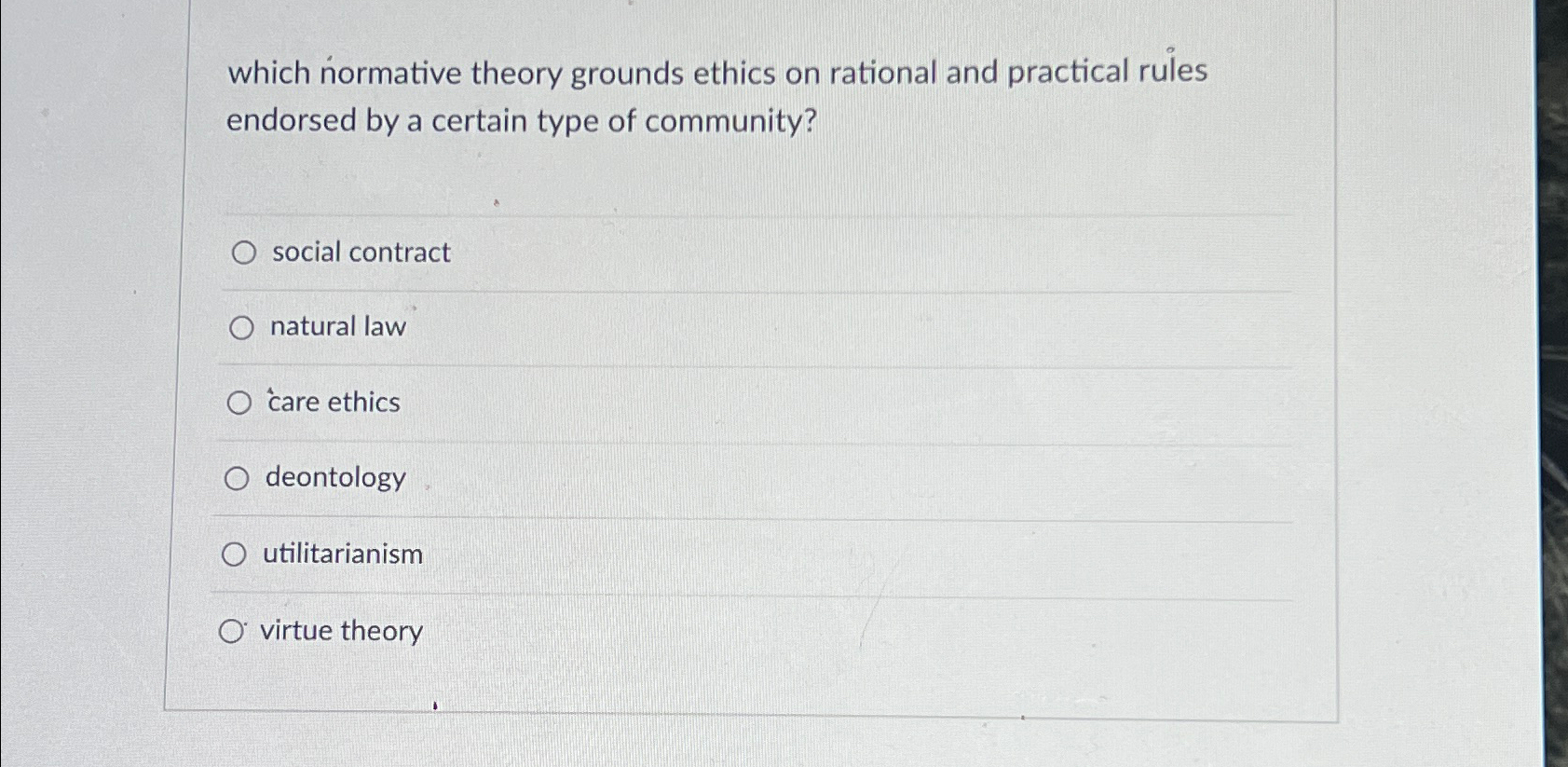Select the virtue theory radio button
Viewport: 1568px width, 767px height.
pos(231,629)
